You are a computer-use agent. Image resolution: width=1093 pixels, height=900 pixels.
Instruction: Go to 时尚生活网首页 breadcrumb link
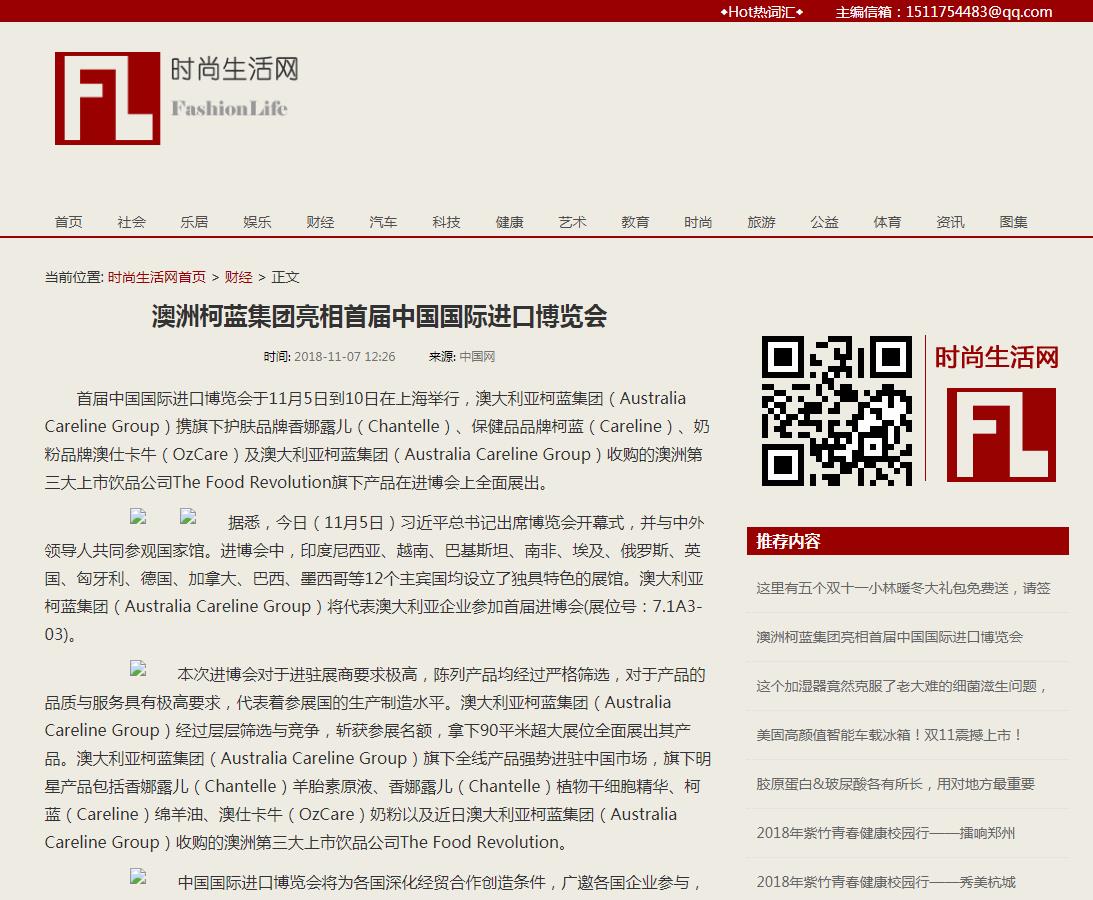(157, 277)
